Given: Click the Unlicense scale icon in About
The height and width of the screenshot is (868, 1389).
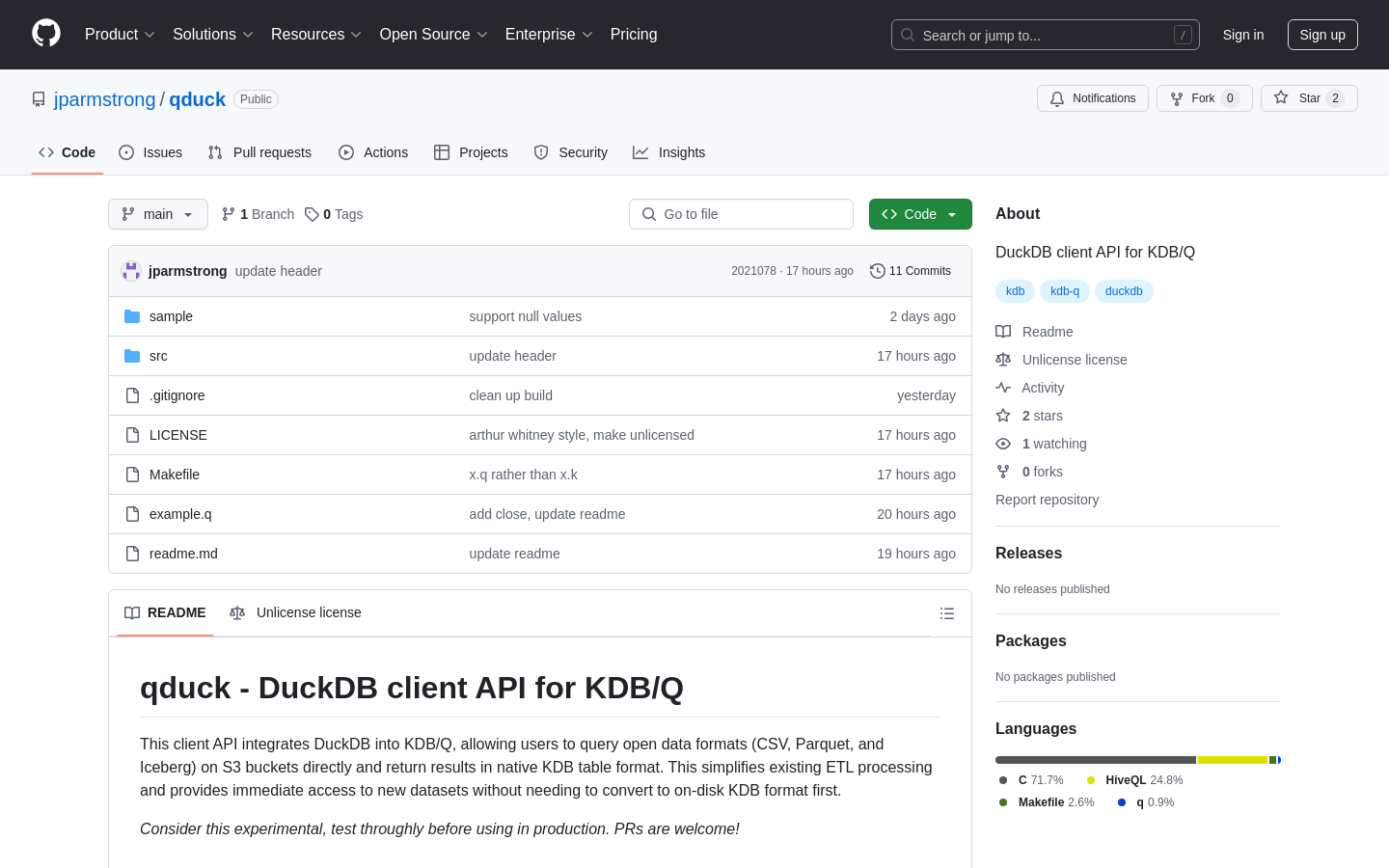Looking at the screenshot, I should pyautogui.click(x=1003, y=360).
